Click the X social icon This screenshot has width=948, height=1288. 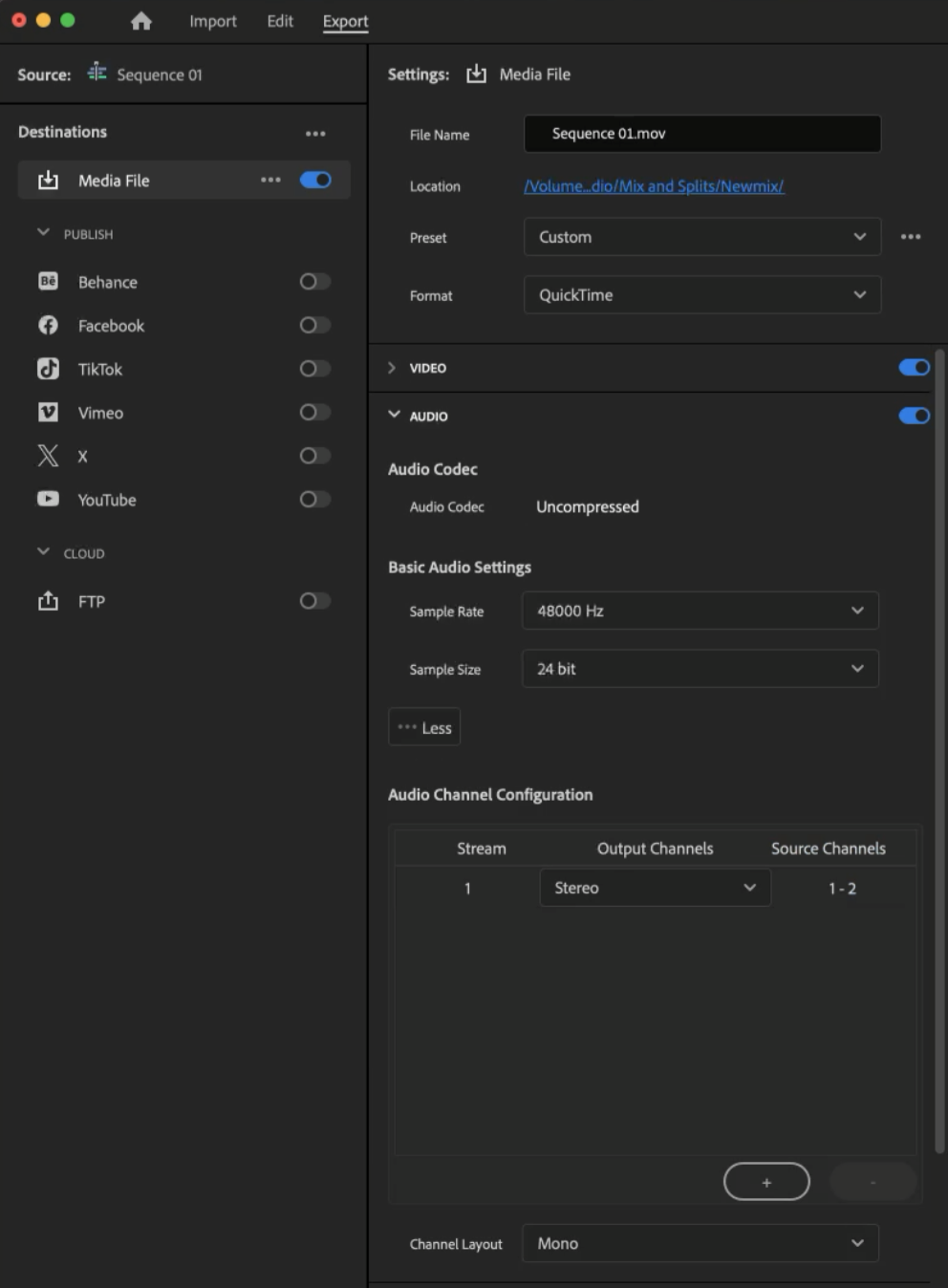pos(48,456)
